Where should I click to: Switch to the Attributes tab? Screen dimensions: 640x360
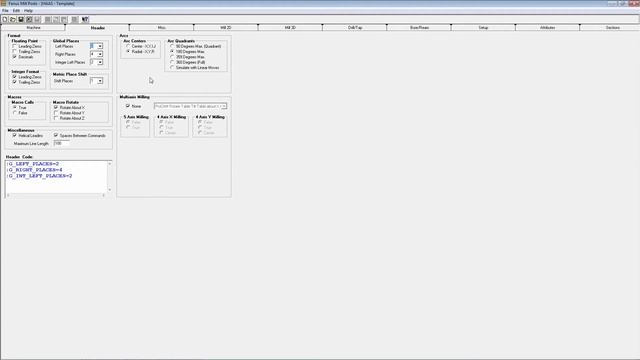tap(547, 28)
